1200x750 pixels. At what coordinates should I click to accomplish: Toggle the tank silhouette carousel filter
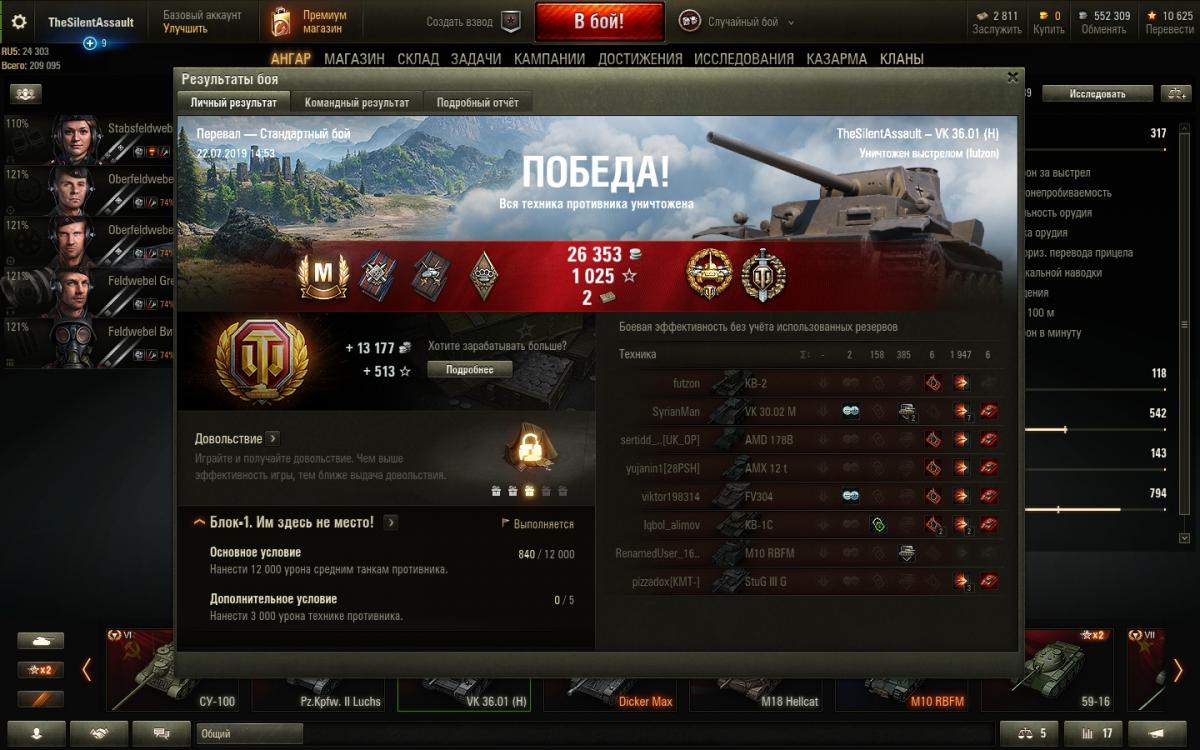(40, 640)
